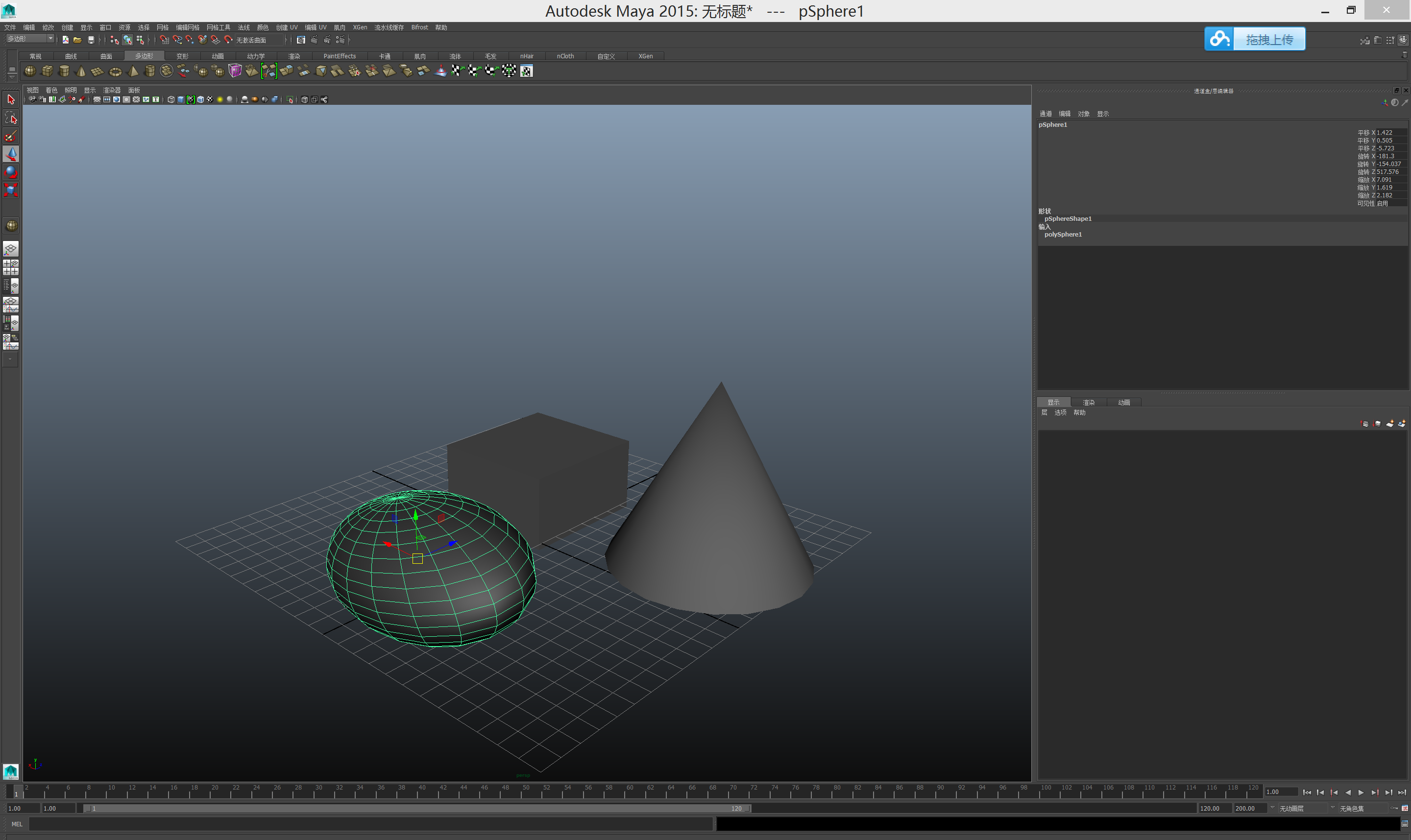
Task: Open the channel box 通道 menu
Action: (x=1045, y=114)
